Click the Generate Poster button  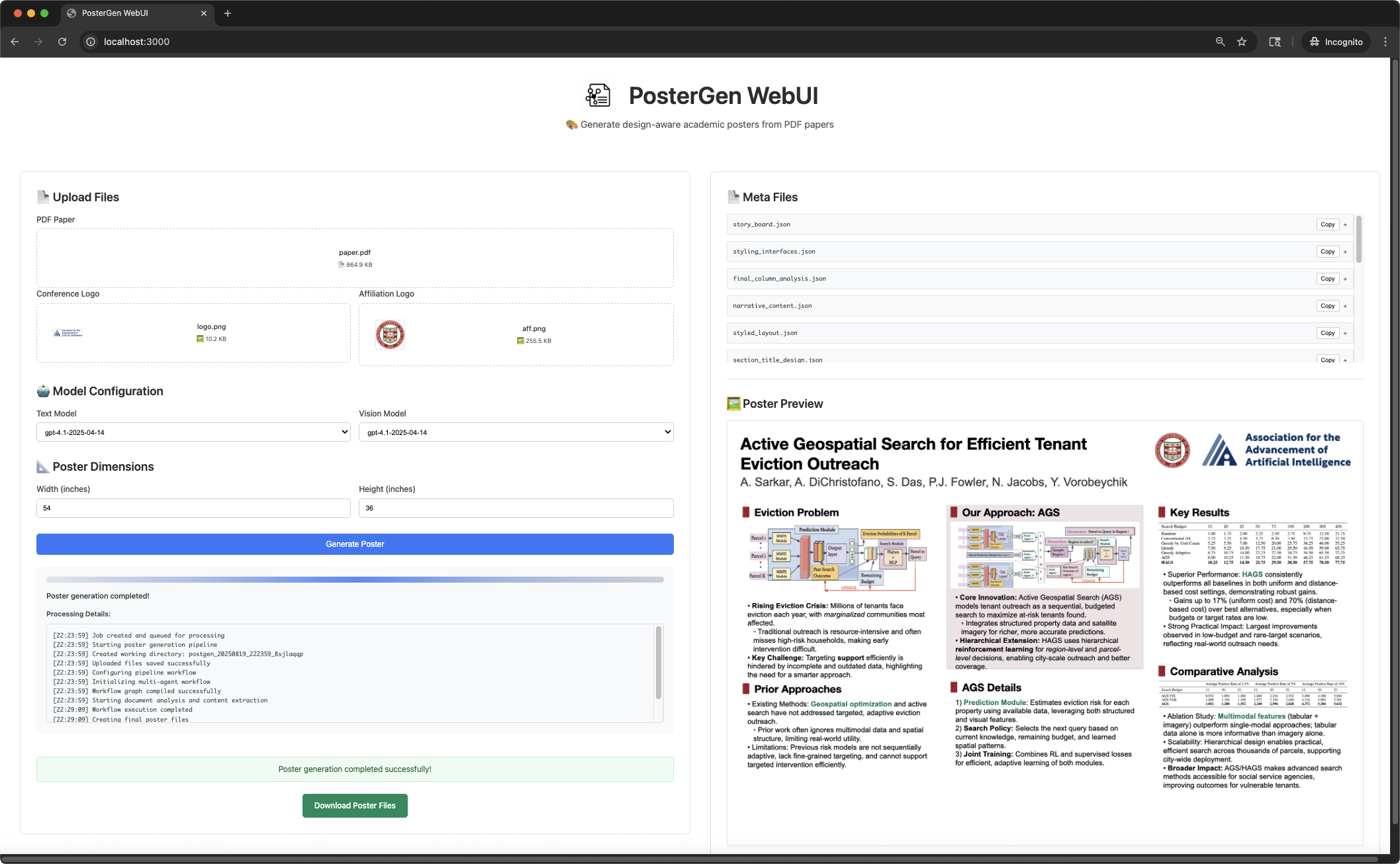[355, 544]
